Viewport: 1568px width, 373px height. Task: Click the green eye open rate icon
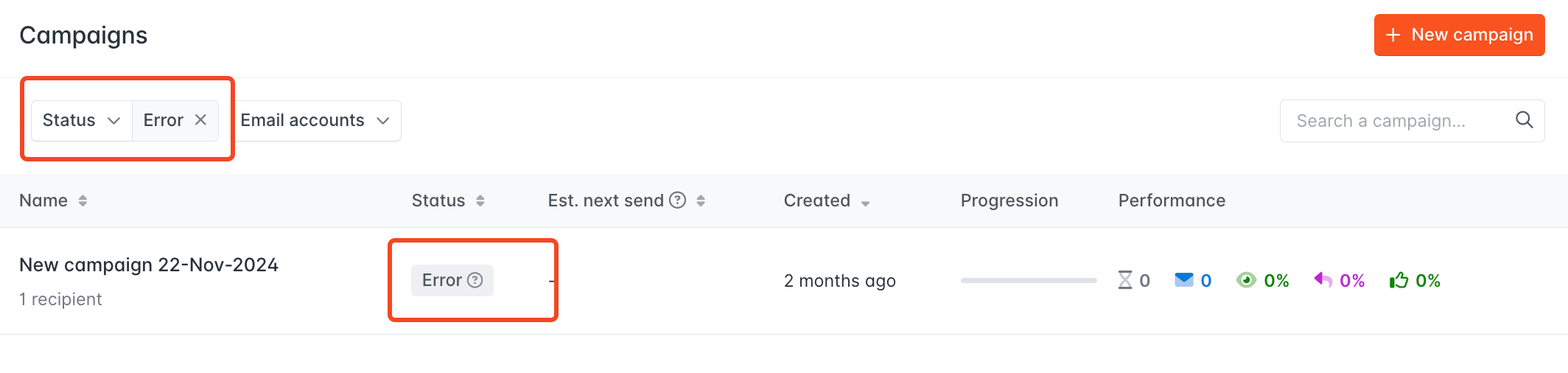1246,280
